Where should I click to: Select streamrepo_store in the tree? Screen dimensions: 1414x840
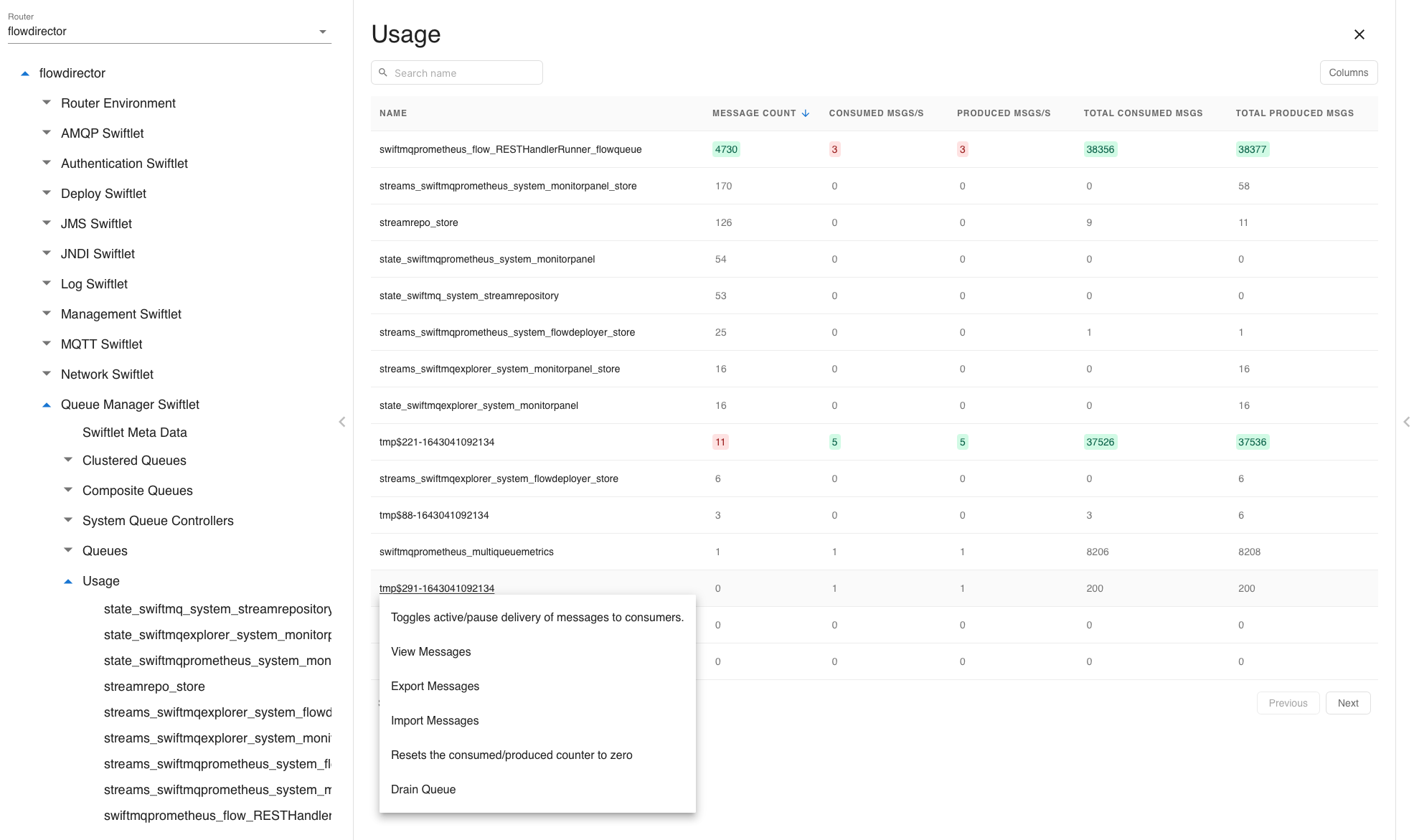154,686
